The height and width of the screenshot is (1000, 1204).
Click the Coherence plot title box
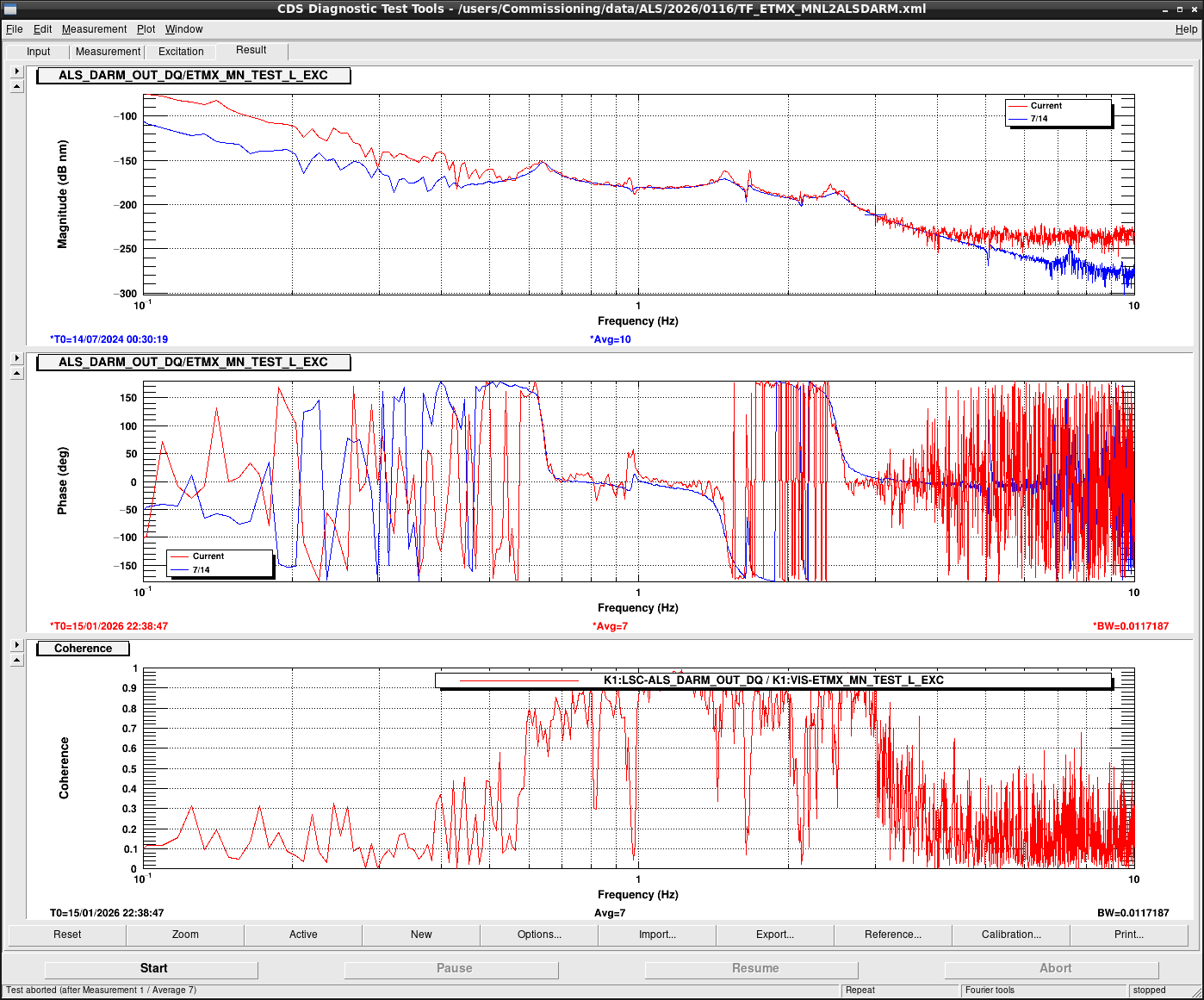[x=83, y=649]
